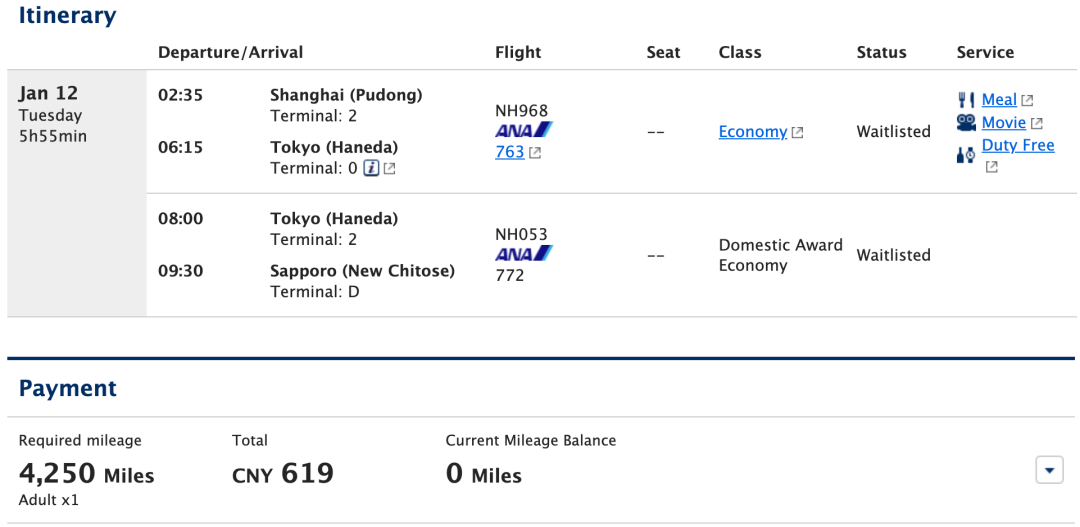Open the Meal service link

coord(999,100)
